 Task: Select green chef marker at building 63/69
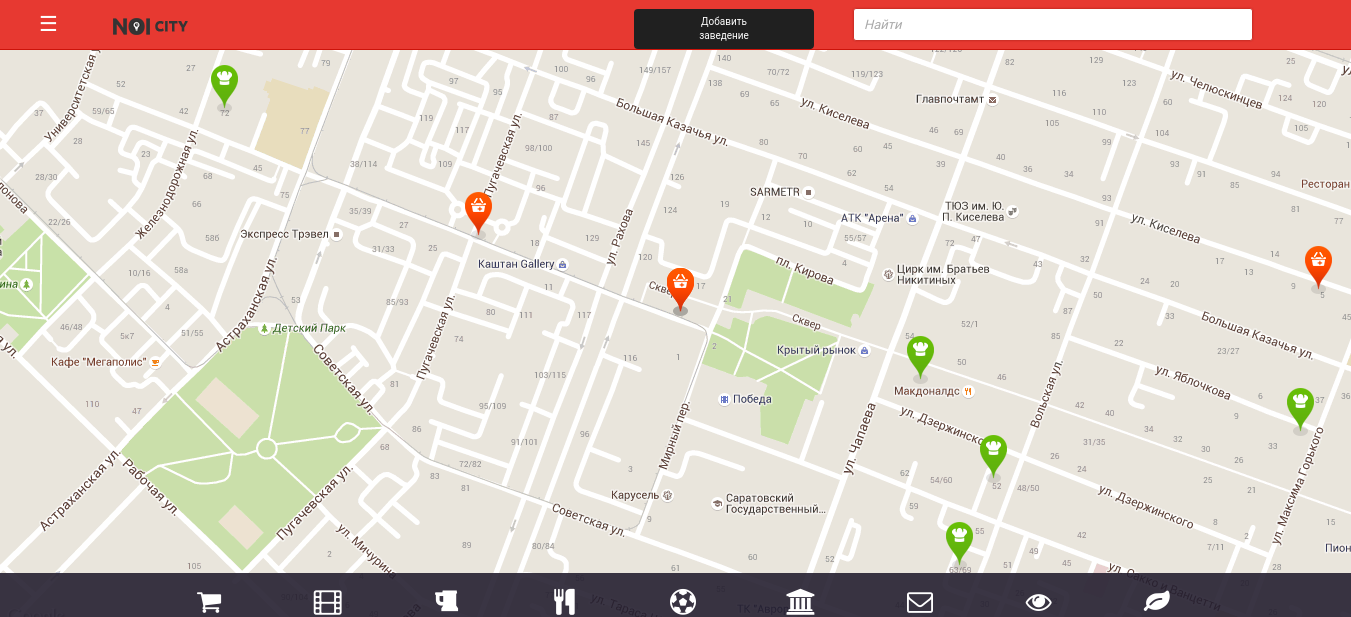960,543
